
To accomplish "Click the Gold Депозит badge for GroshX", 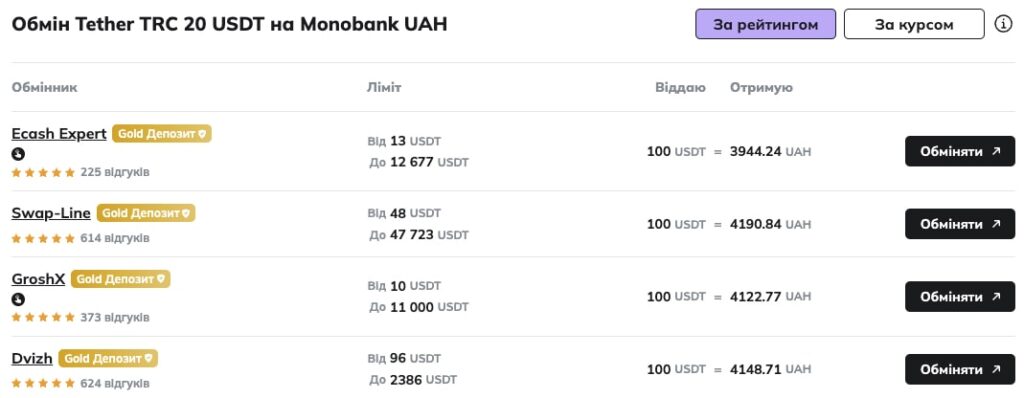I will [x=121, y=279].
